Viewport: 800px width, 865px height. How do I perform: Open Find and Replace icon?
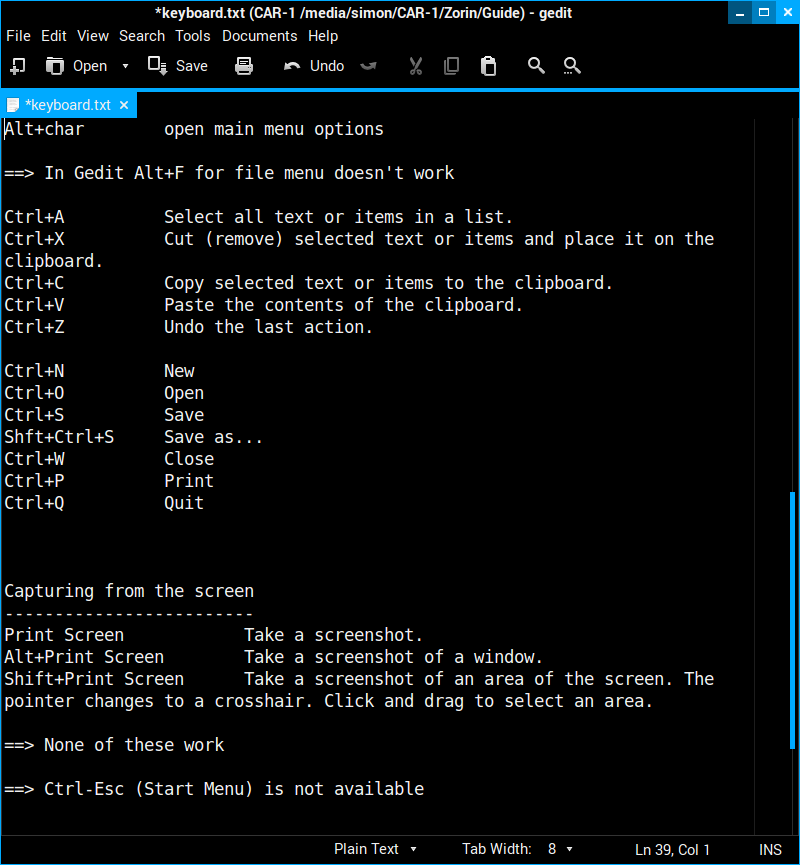coord(572,66)
